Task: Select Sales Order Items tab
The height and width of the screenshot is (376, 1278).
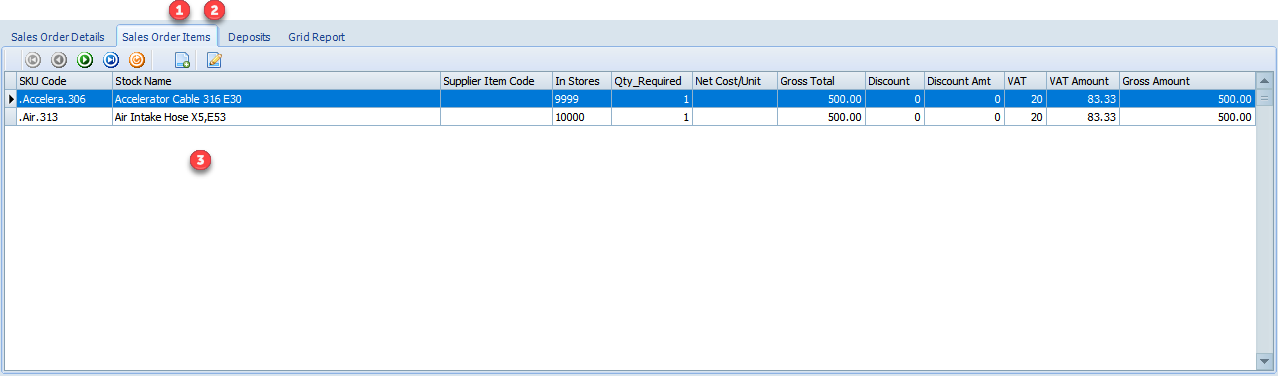Action: [166, 37]
